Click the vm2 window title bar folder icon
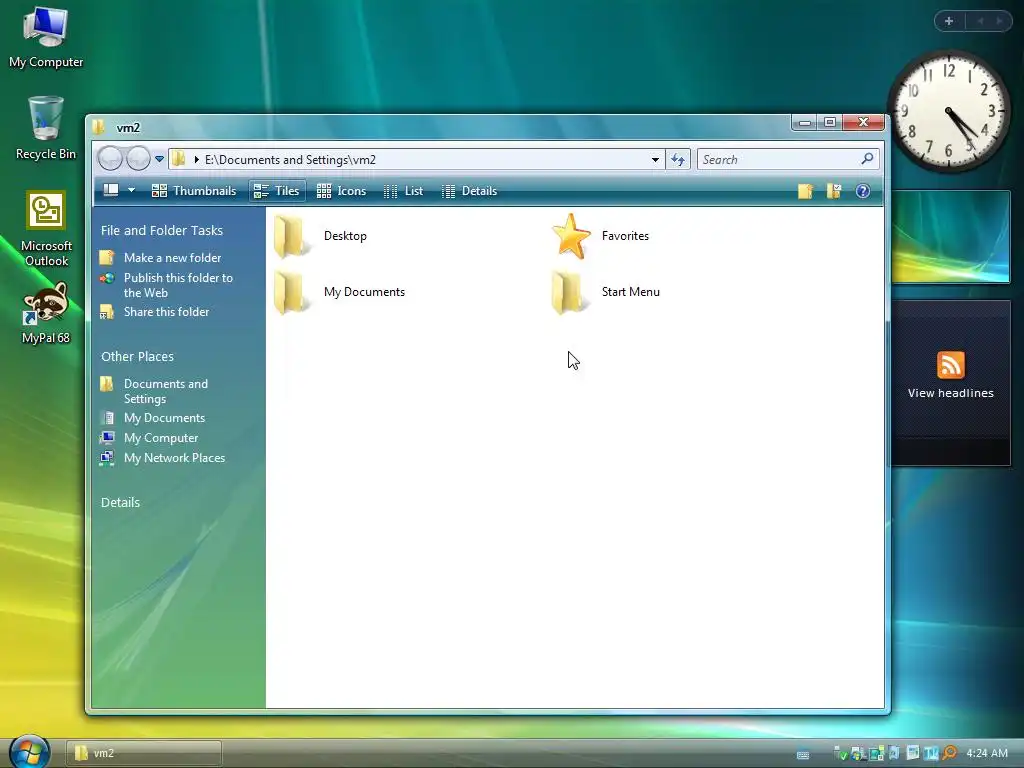The image size is (1024, 768). pos(99,127)
